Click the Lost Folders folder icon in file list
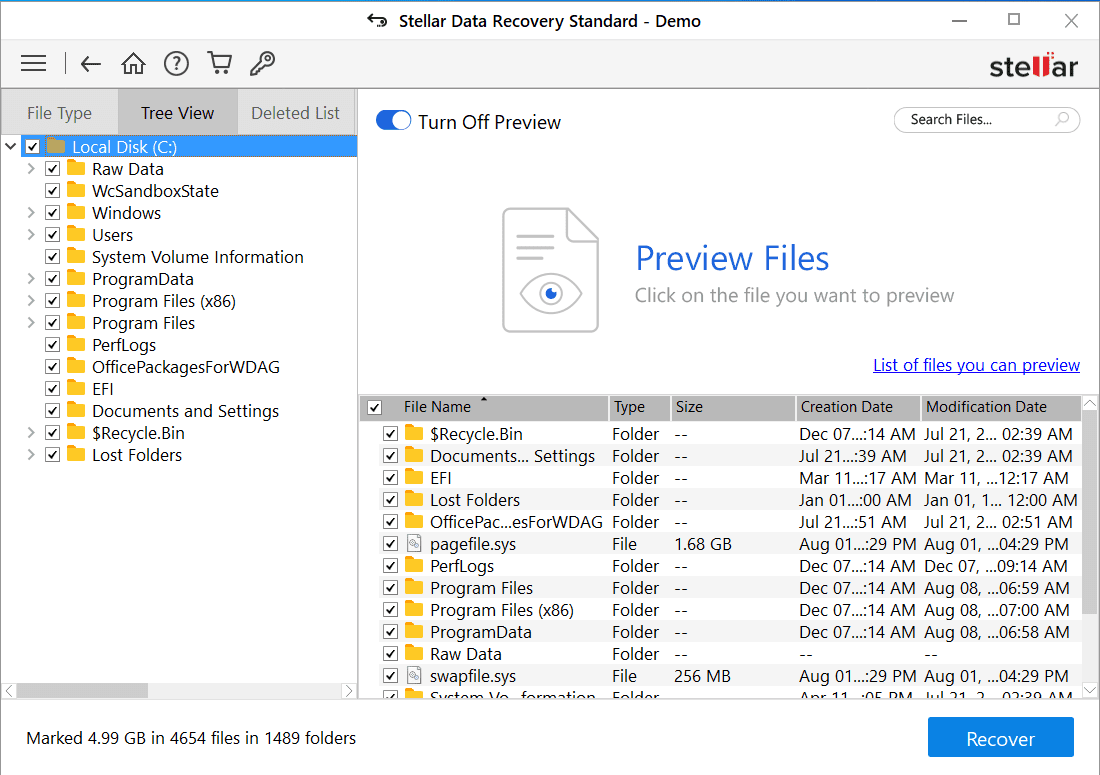The height and width of the screenshot is (775, 1100). pos(414,499)
